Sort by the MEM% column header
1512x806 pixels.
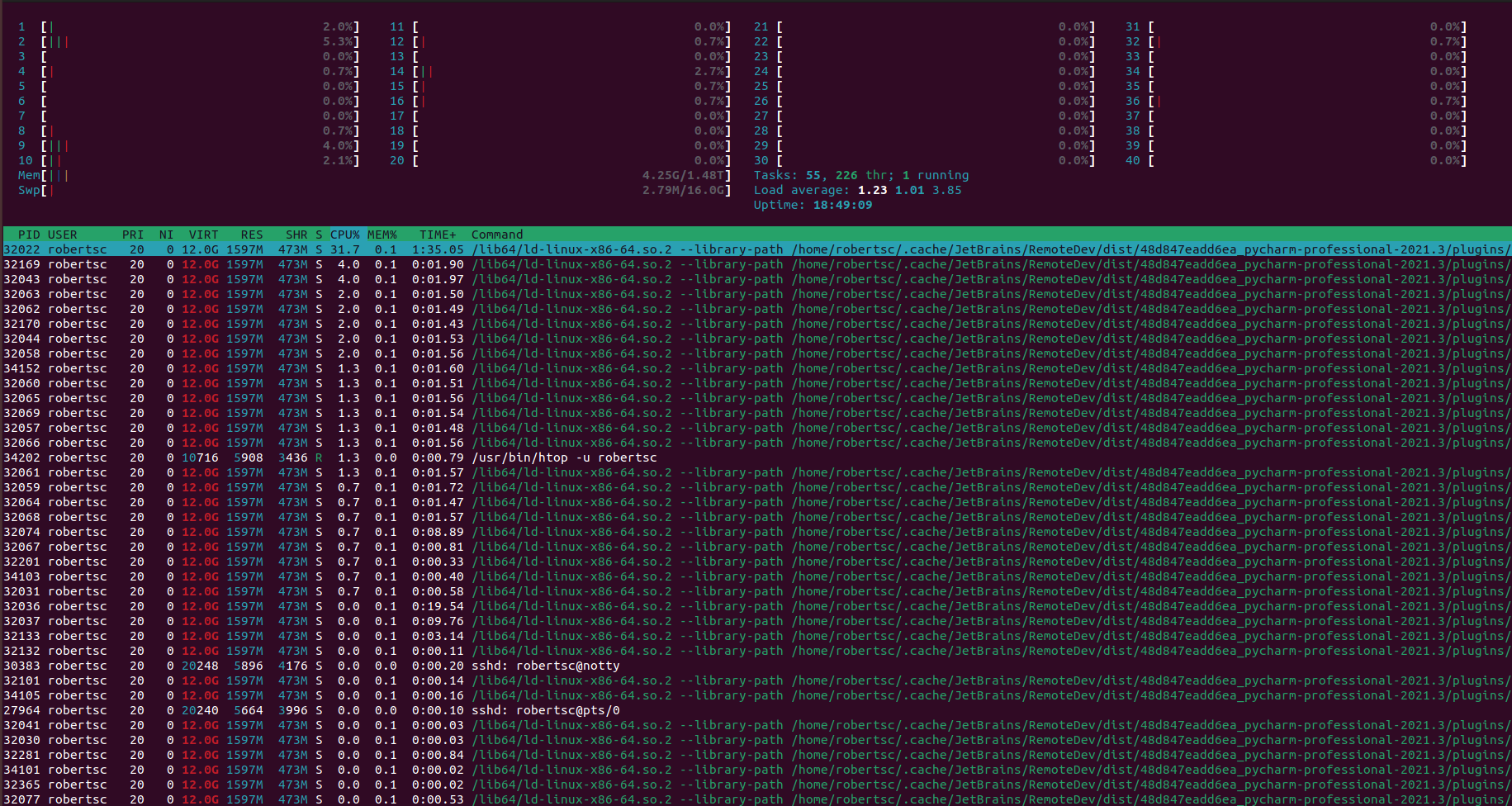(382, 235)
